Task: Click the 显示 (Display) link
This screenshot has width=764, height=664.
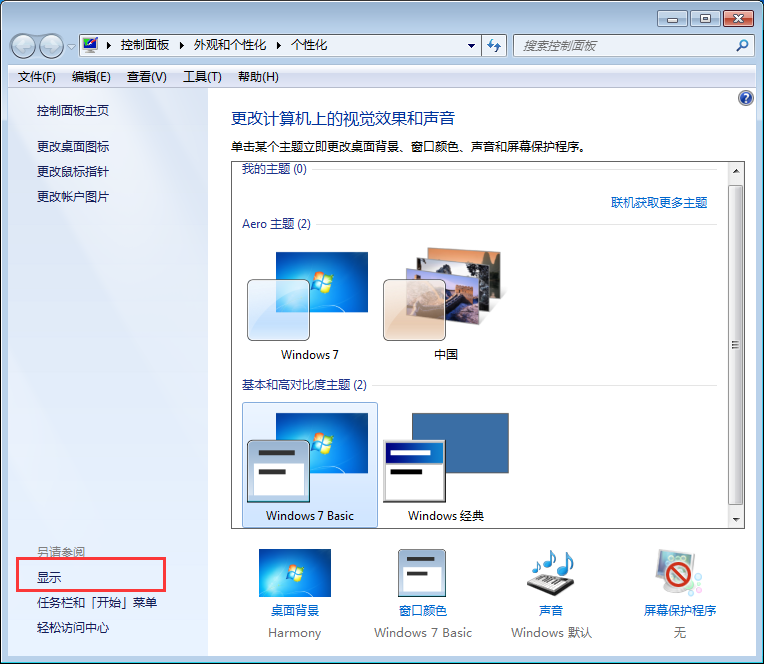Action: (x=49, y=577)
